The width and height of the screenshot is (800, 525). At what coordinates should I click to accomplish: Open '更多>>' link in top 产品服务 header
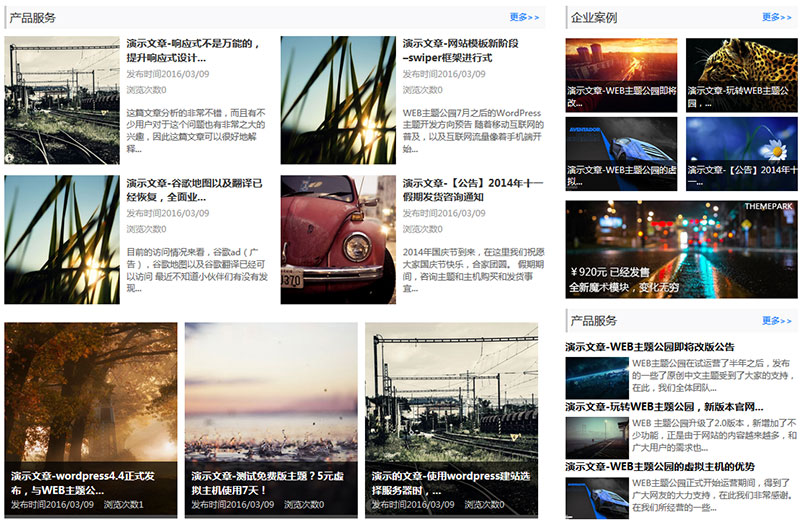click(x=524, y=17)
